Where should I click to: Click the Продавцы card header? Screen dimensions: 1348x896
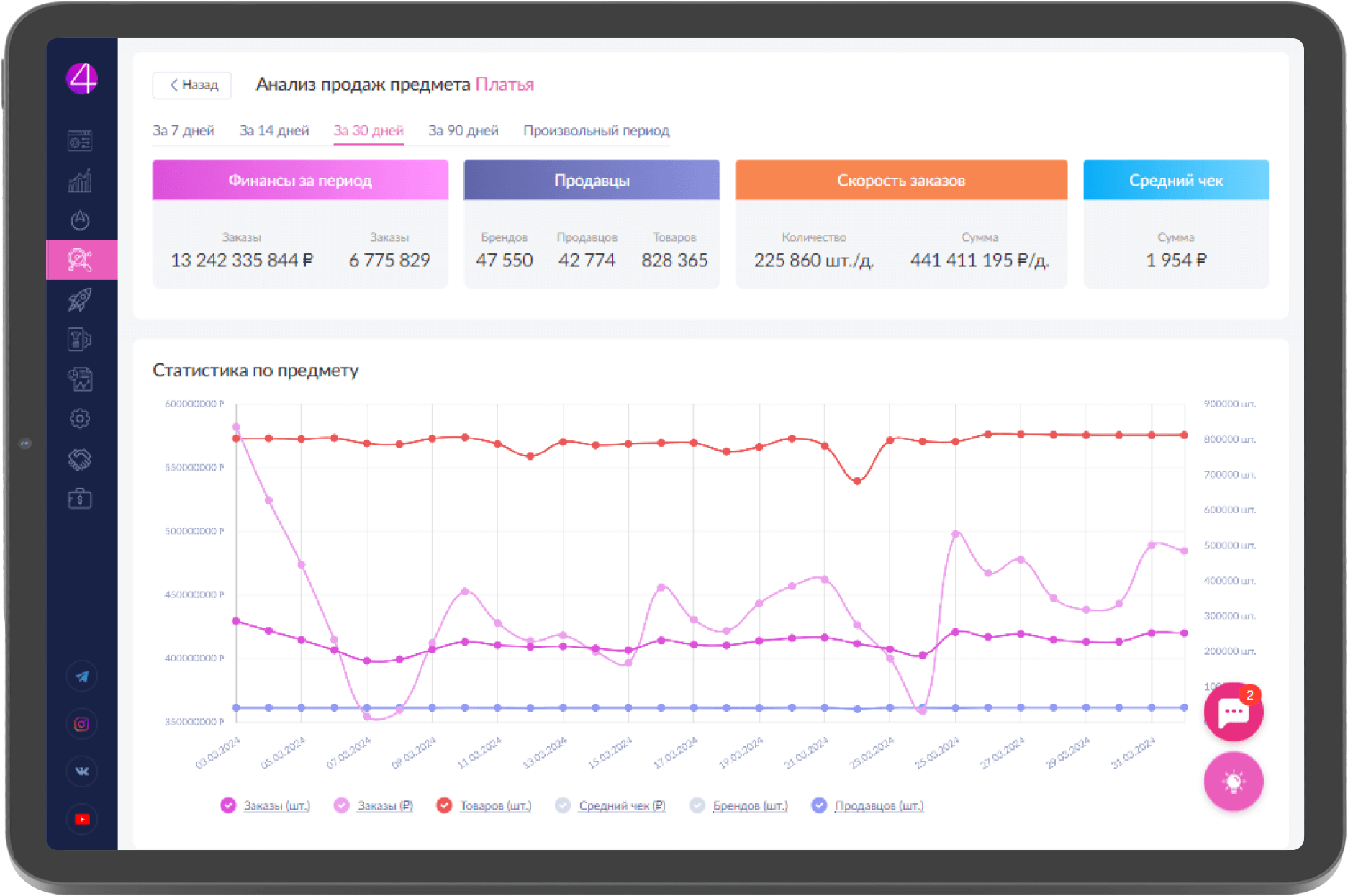592,180
